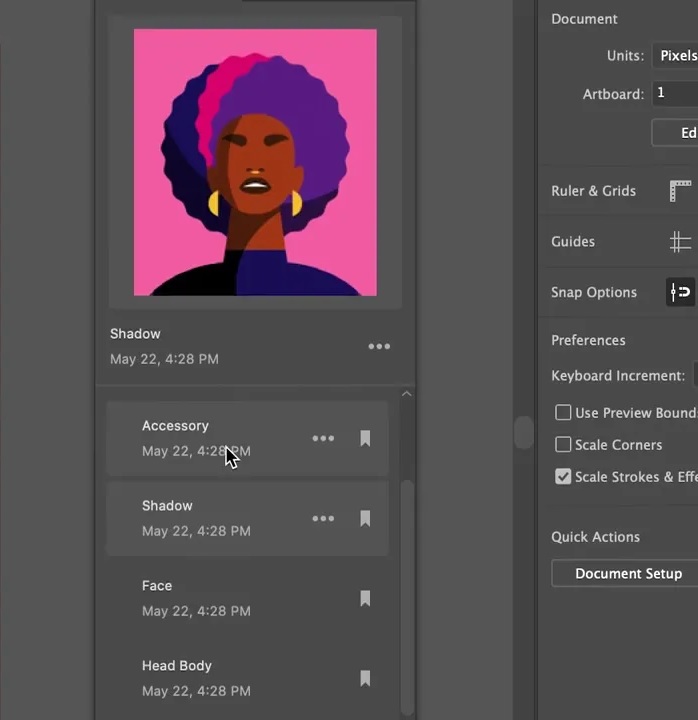Viewport: 698px width, 720px height.
Task: Toggle bookmark on Shadow list entry
Action: tap(365, 518)
